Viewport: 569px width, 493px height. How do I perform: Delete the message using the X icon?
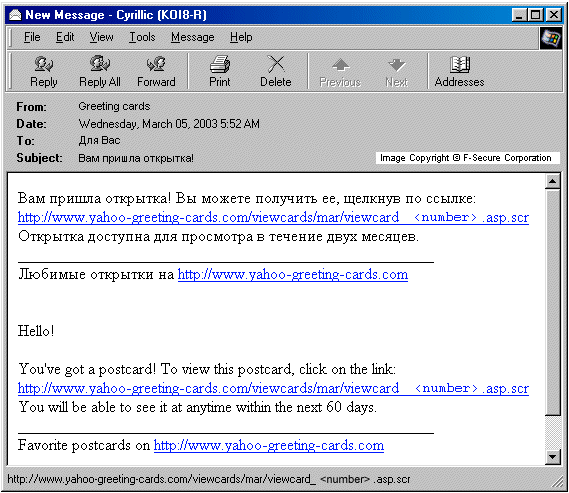(276, 64)
